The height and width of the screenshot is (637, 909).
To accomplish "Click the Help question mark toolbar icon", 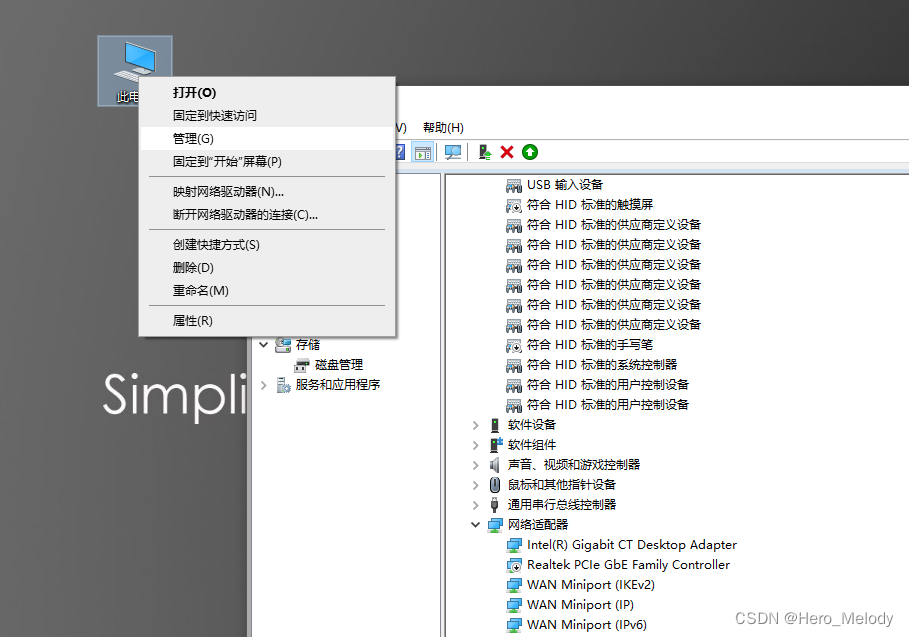I will (400, 152).
